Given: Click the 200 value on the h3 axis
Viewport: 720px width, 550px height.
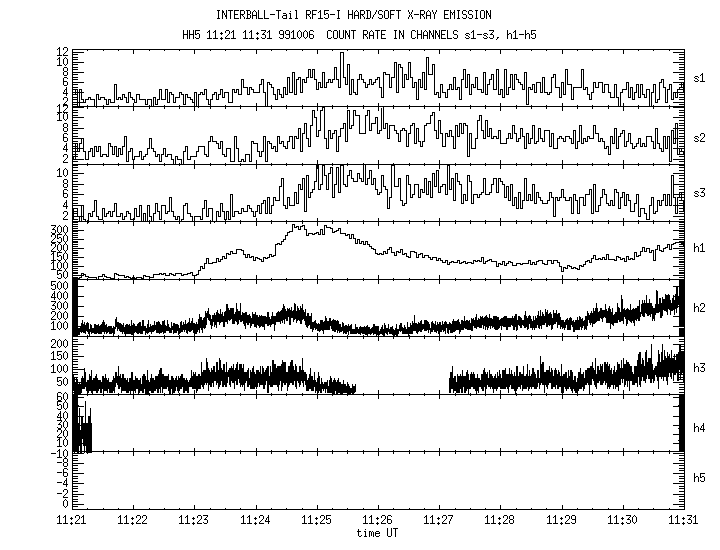Looking at the screenshot, I should 60,343.
